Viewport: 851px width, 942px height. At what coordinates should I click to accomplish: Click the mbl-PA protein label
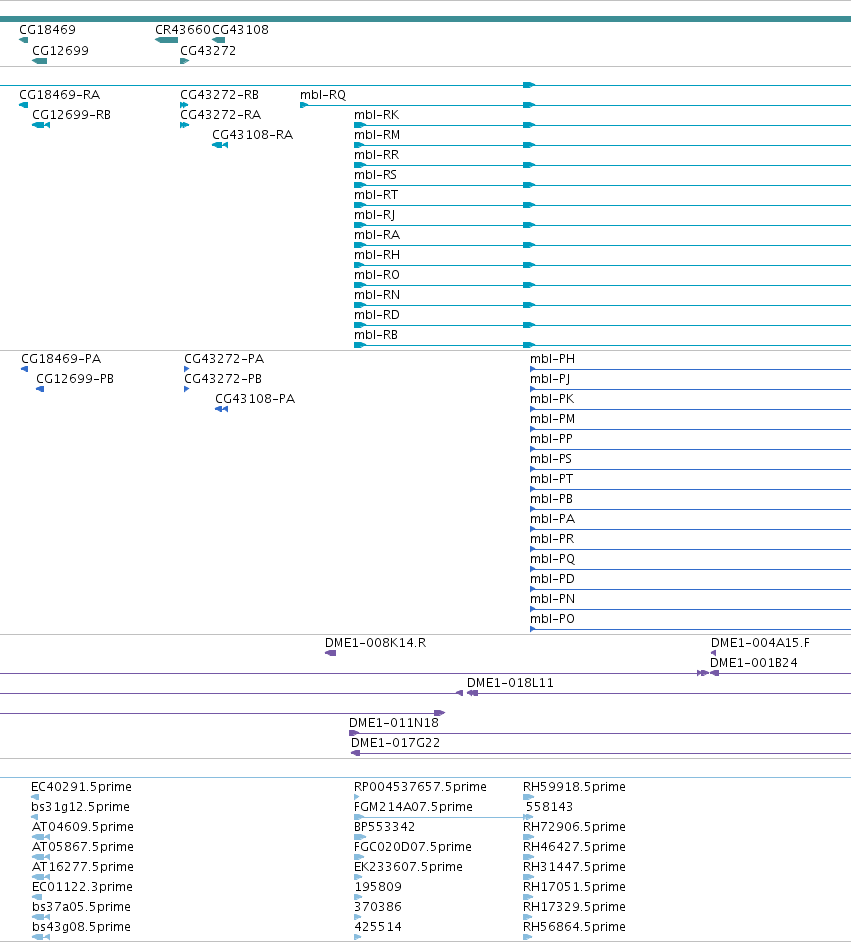tap(553, 518)
